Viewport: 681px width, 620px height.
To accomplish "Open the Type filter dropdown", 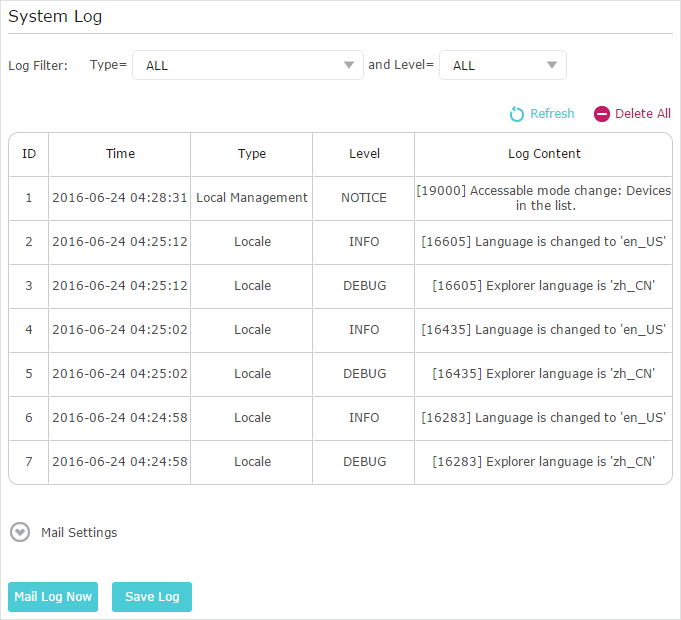I will point(248,65).
